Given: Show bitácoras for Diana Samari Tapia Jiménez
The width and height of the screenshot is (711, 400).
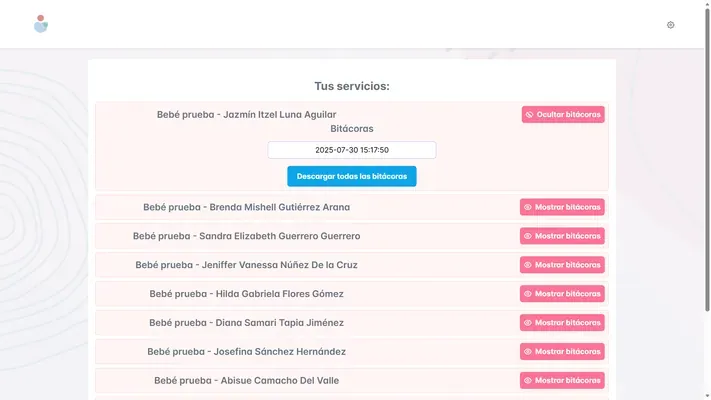Looking at the screenshot, I should (x=562, y=322).
